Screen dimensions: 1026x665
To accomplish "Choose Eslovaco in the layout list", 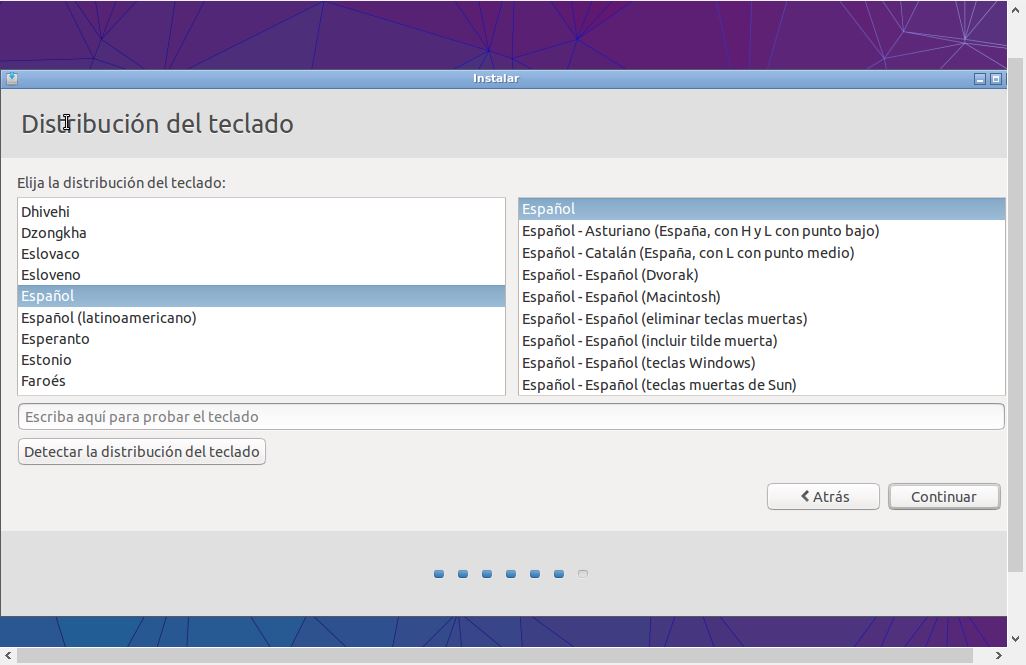I will 50,254.
